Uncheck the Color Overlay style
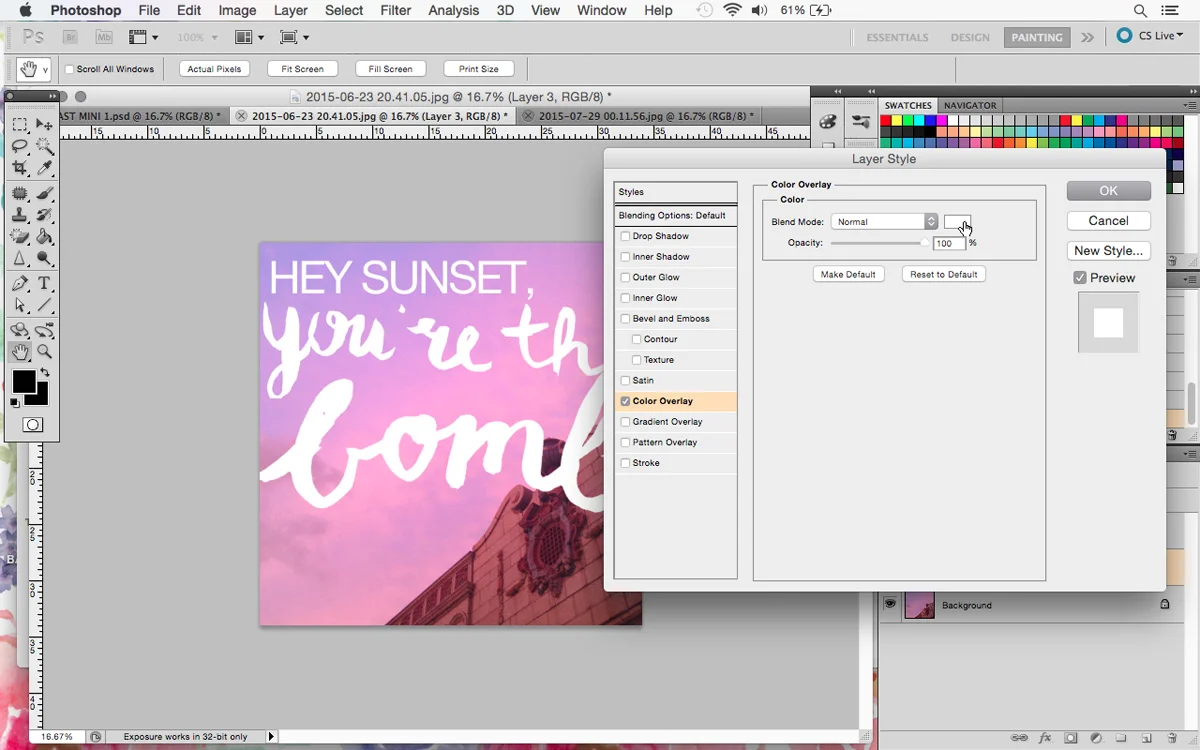This screenshot has height=750, width=1200. (625, 401)
